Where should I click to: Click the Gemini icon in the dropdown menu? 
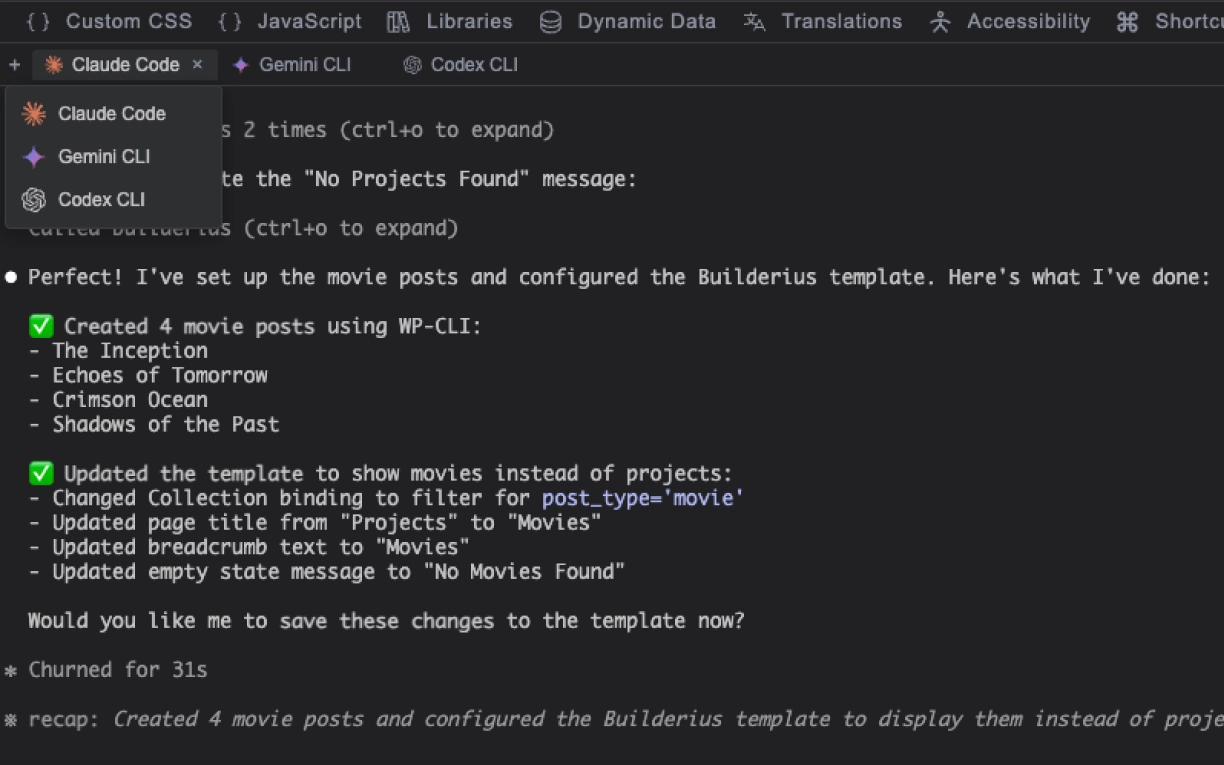click(x=34, y=157)
